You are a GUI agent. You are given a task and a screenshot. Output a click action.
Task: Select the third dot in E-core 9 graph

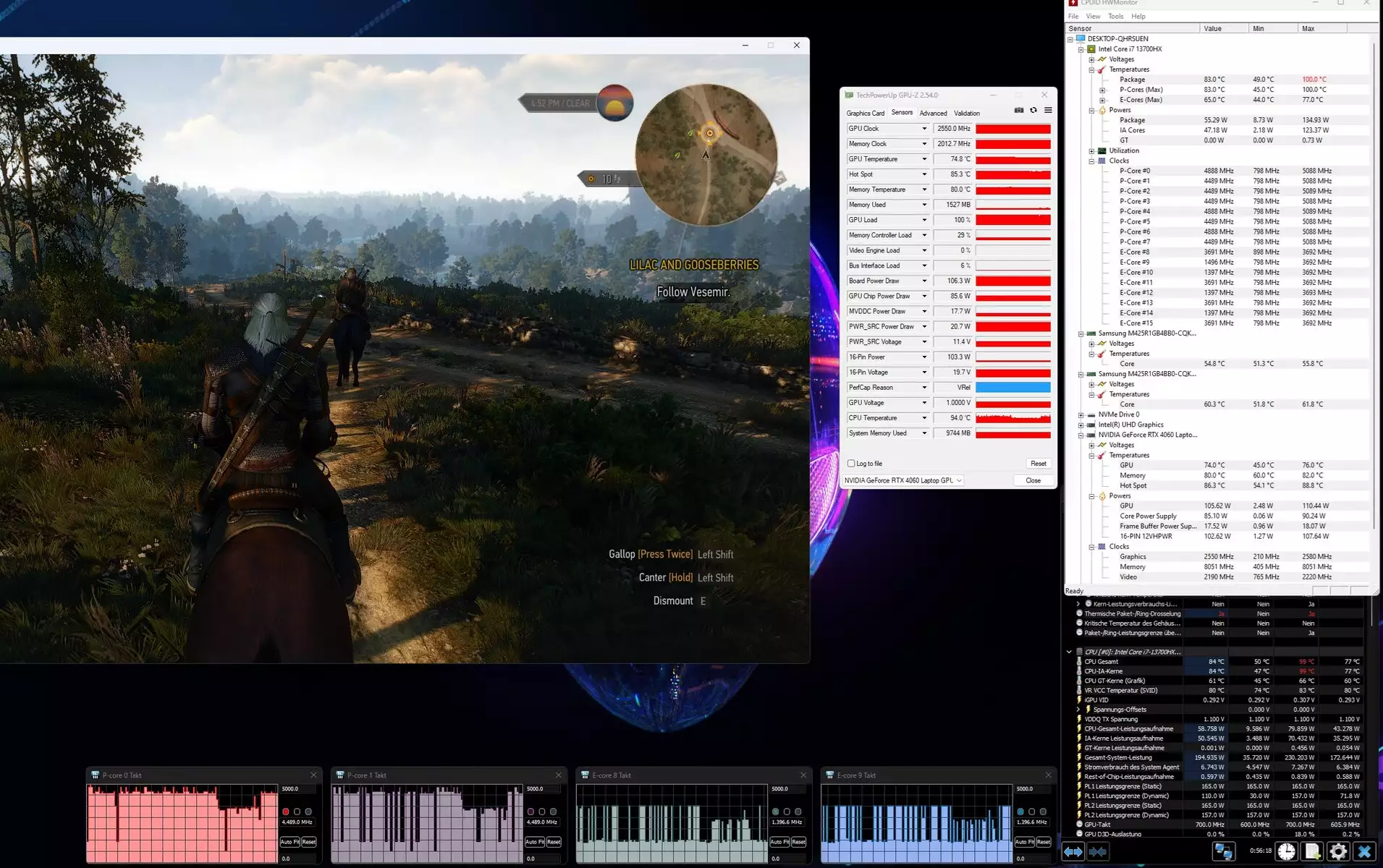click(x=1043, y=812)
